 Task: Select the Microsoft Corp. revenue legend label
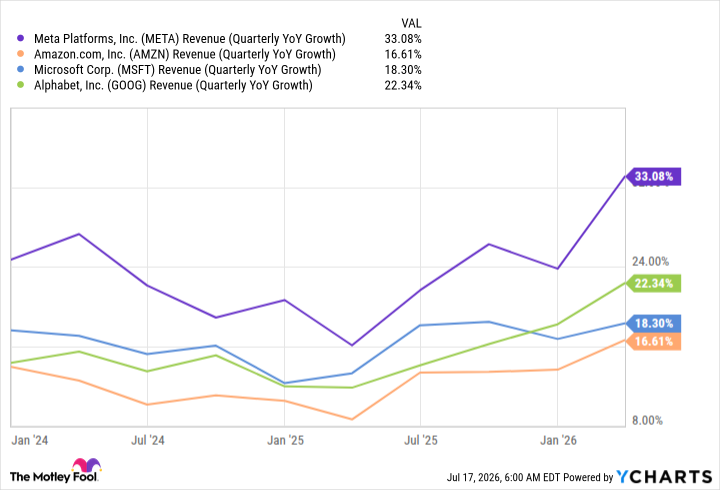(177, 70)
